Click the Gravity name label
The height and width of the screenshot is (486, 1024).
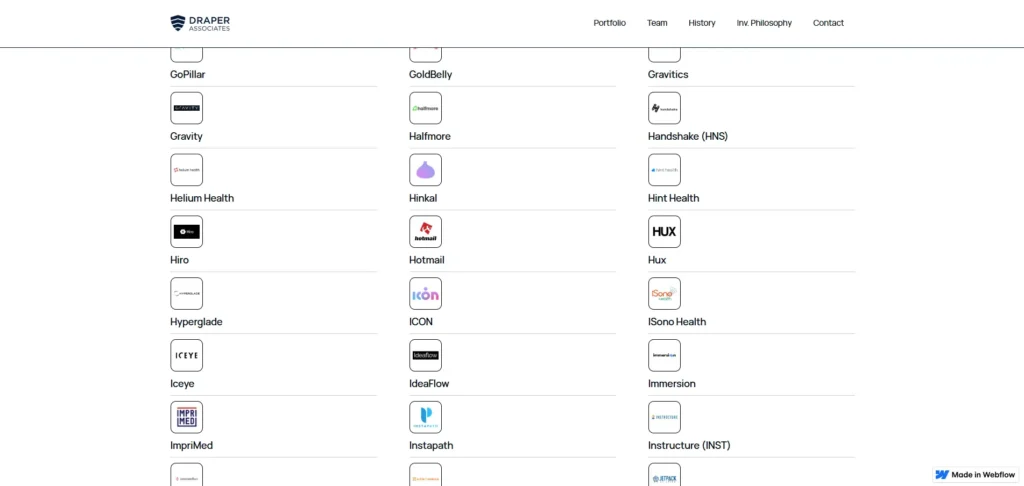(x=186, y=137)
